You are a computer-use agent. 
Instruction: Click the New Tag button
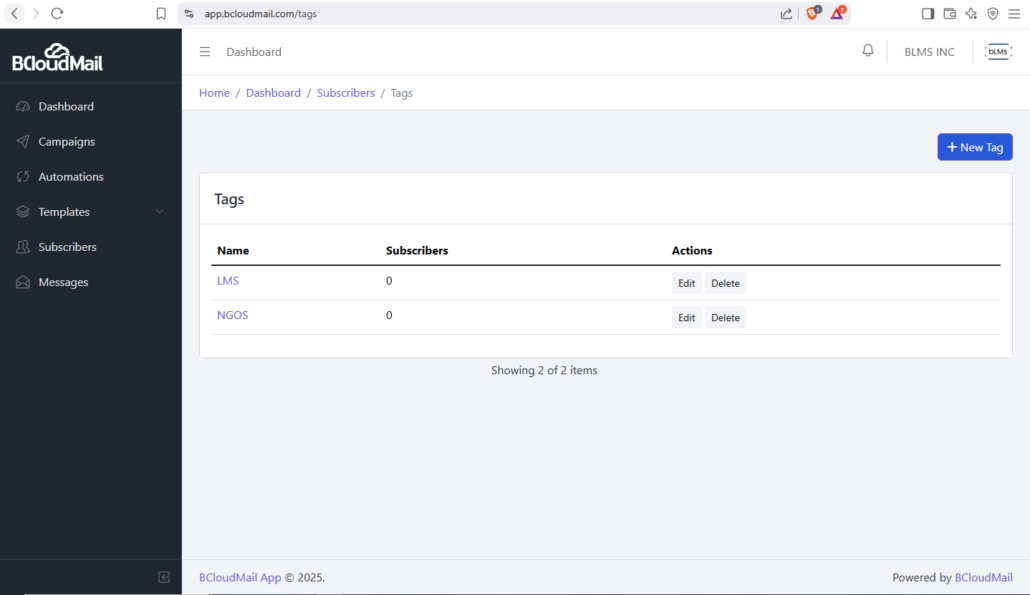pyautogui.click(x=975, y=147)
